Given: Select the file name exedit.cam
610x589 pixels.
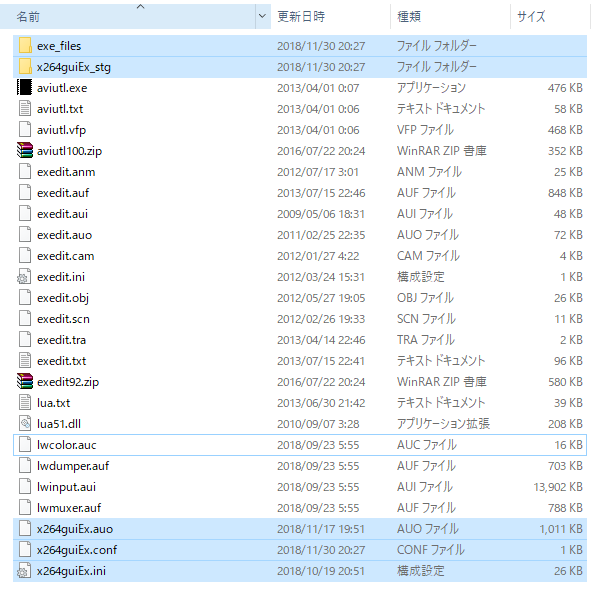Looking at the screenshot, I should [65, 256].
